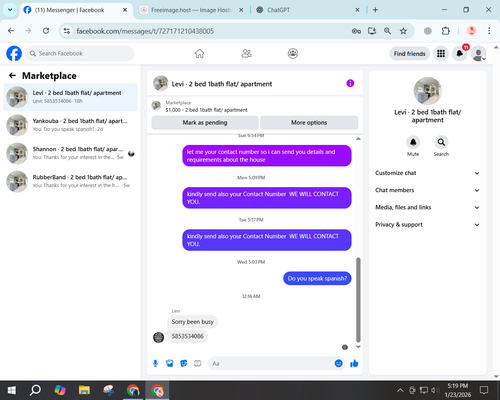Click Find friends button
The height and width of the screenshot is (400, 500).
point(409,54)
